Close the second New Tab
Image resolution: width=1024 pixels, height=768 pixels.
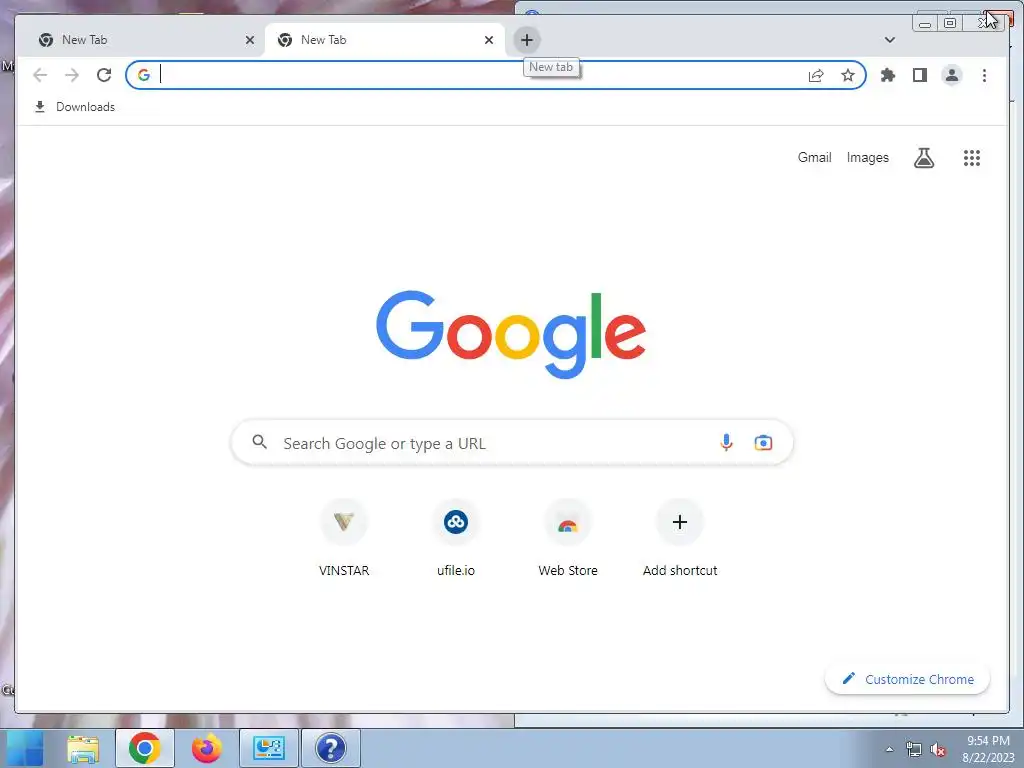coord(488,40)
